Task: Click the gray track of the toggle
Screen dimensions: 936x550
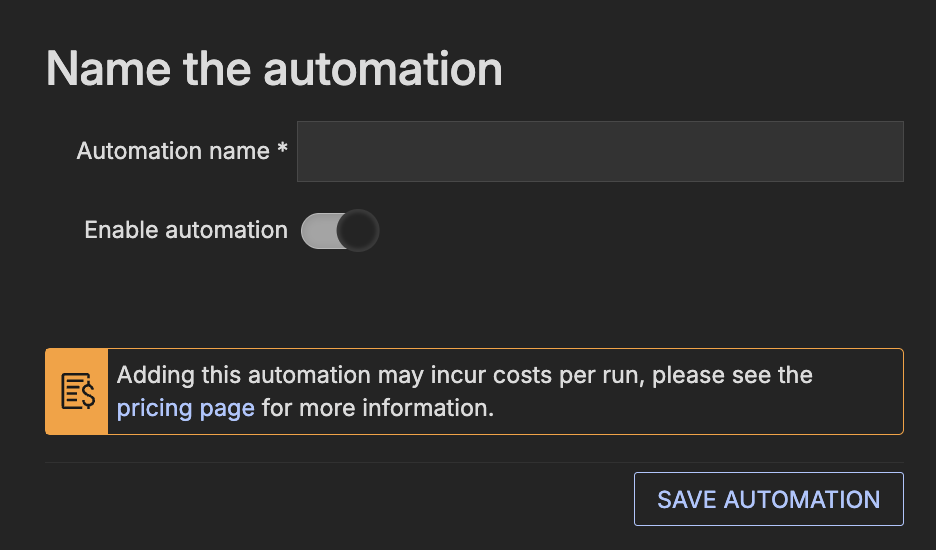Action: click(316, 231)
